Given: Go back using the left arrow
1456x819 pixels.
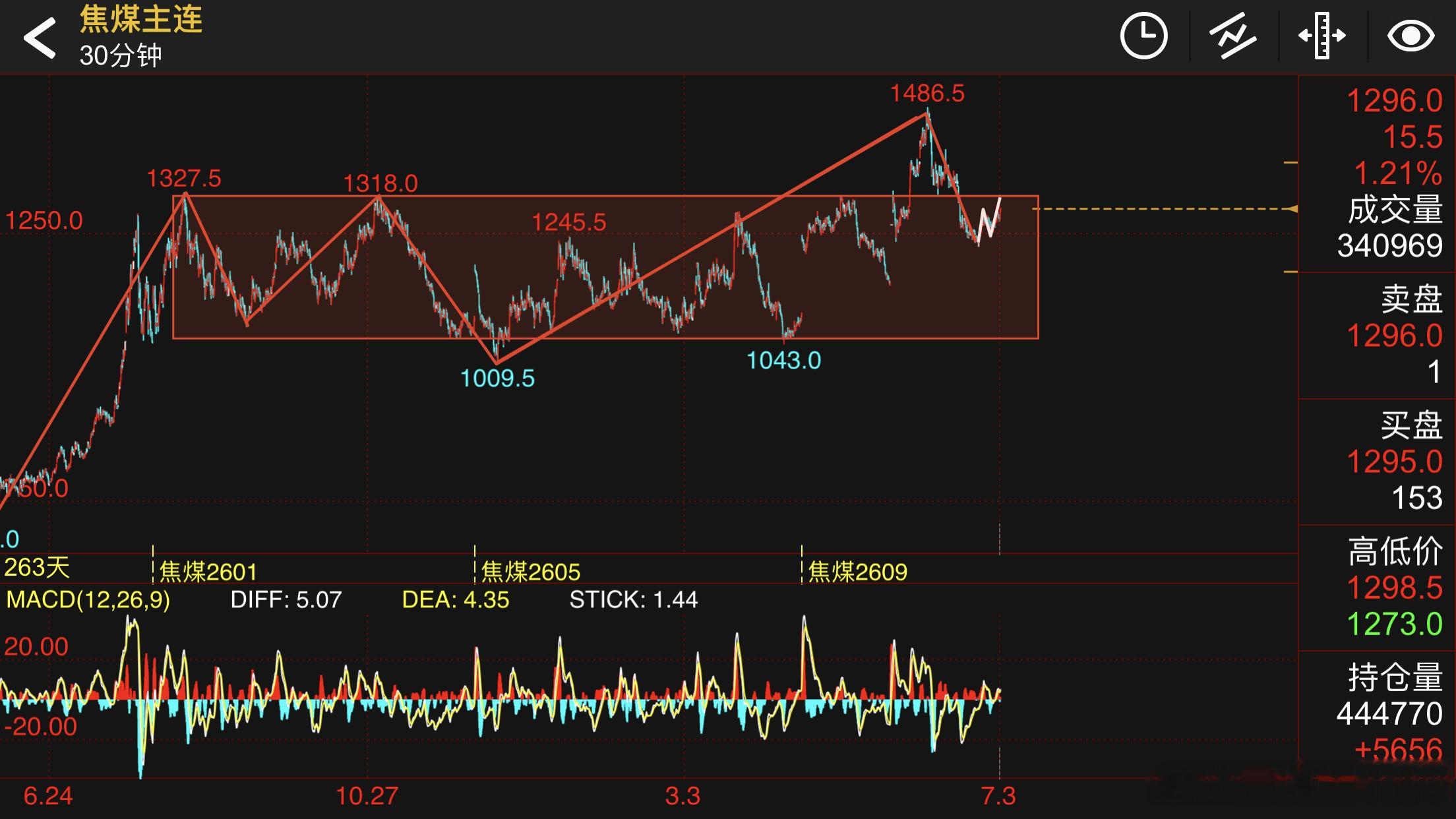Looking at the screenshot, I should pos(40,38).
